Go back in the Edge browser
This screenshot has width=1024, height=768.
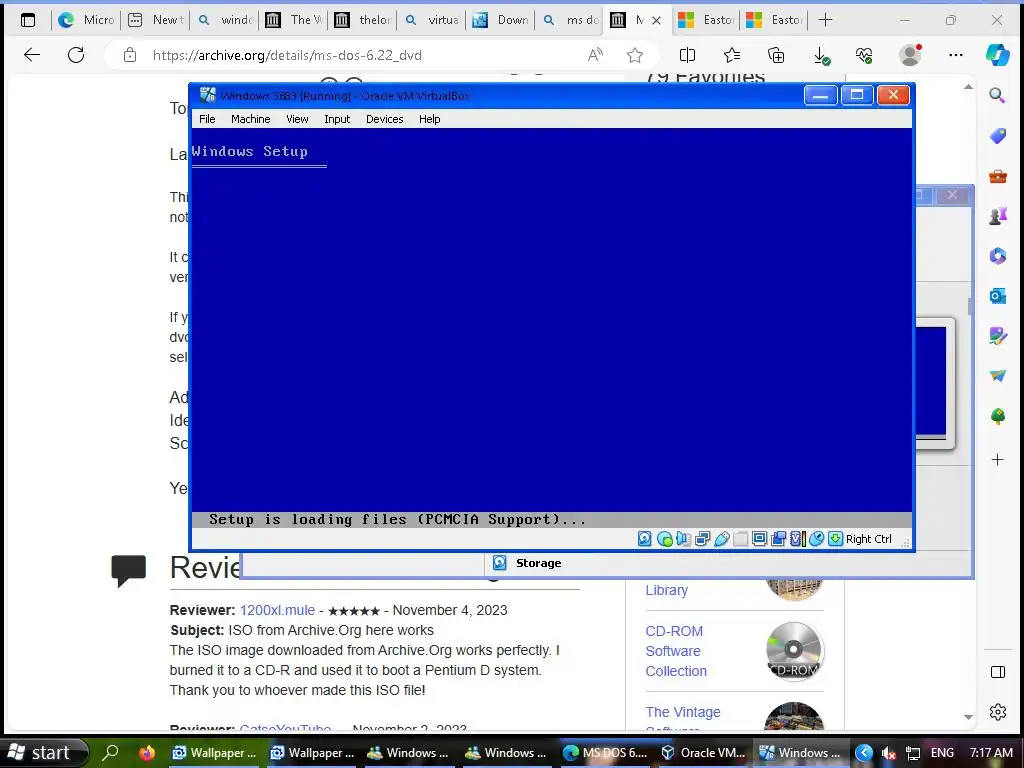[31, 55]
